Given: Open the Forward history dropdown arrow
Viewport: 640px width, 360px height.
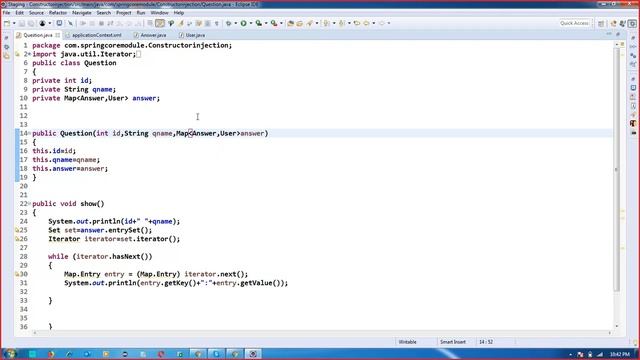Looking at the screenshot, I should [389, 23].
